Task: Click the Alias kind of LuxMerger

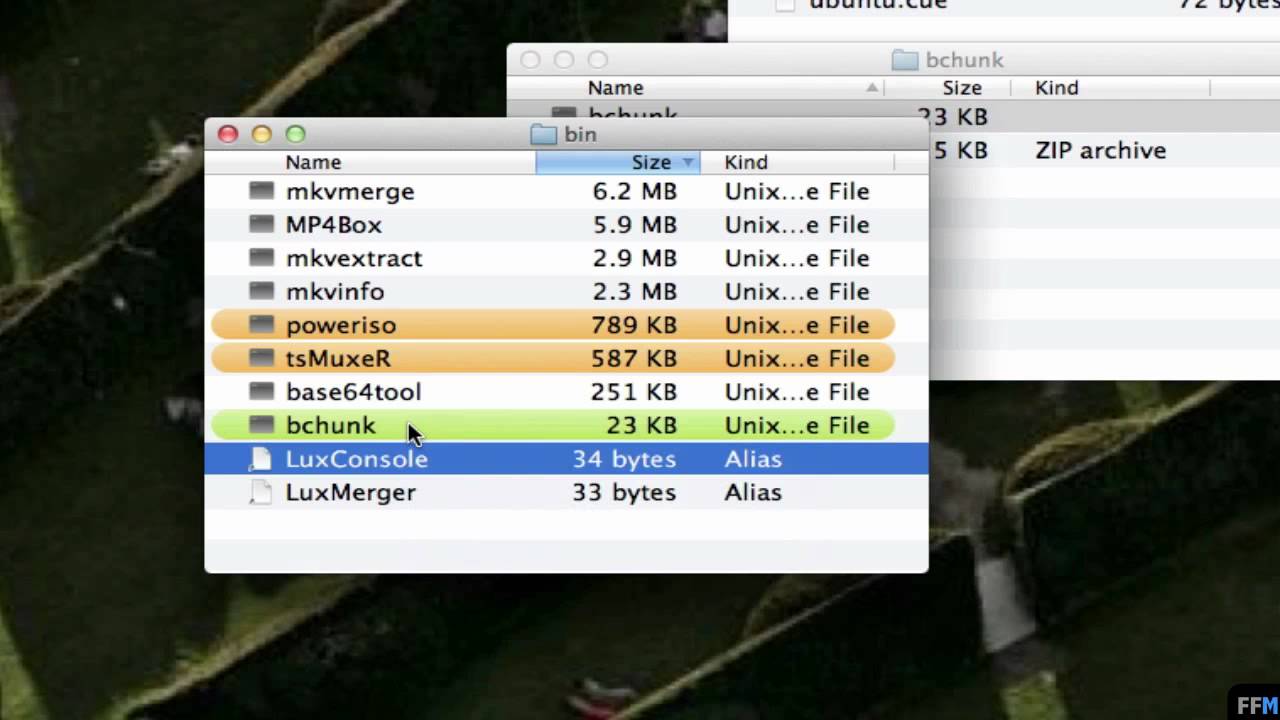Action: pos(753,492)
